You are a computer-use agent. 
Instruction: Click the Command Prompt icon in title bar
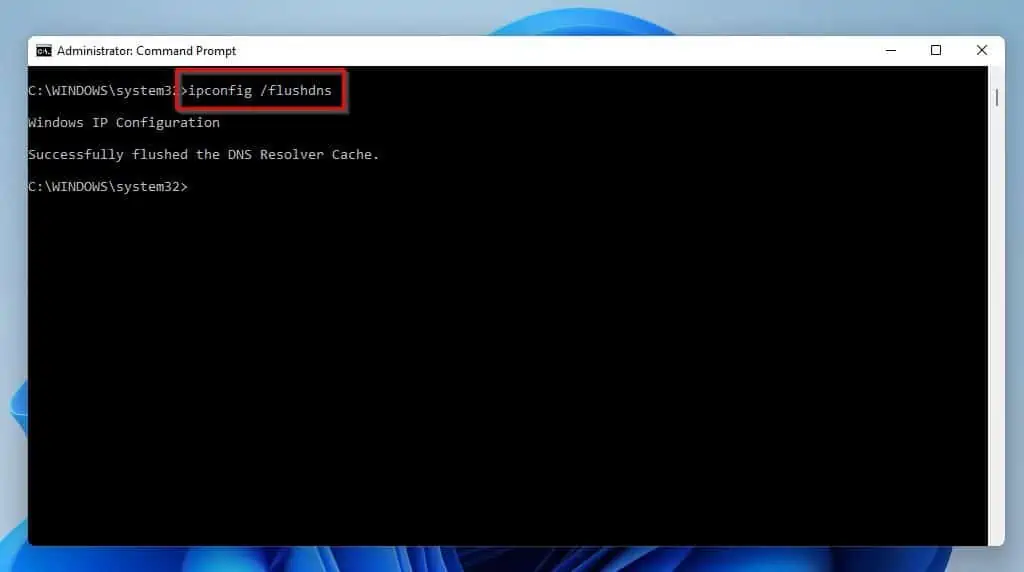click(x=44, y=51)
